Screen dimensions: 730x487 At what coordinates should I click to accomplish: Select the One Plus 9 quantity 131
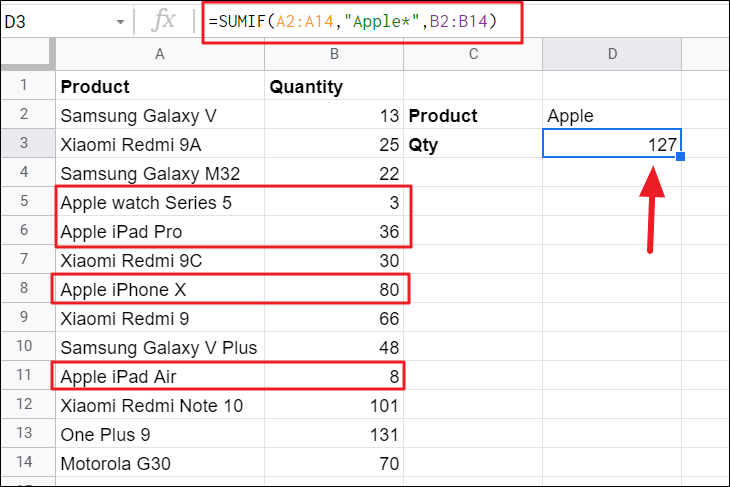(334, 435)
